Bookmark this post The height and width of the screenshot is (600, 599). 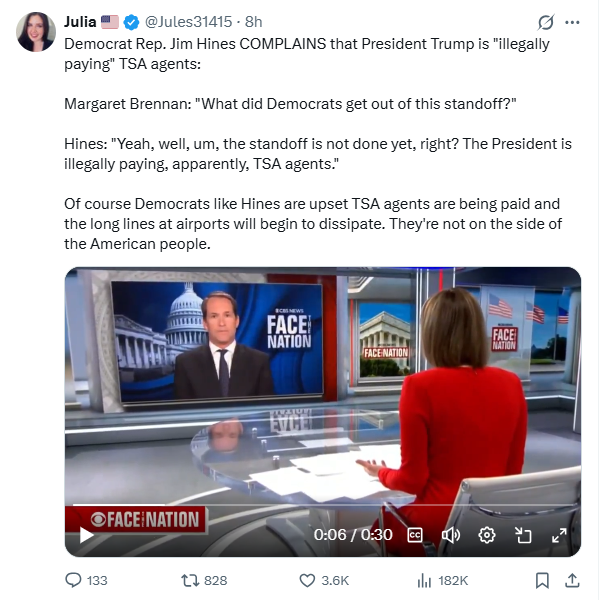pyautogui.click(x=542, y=580)
